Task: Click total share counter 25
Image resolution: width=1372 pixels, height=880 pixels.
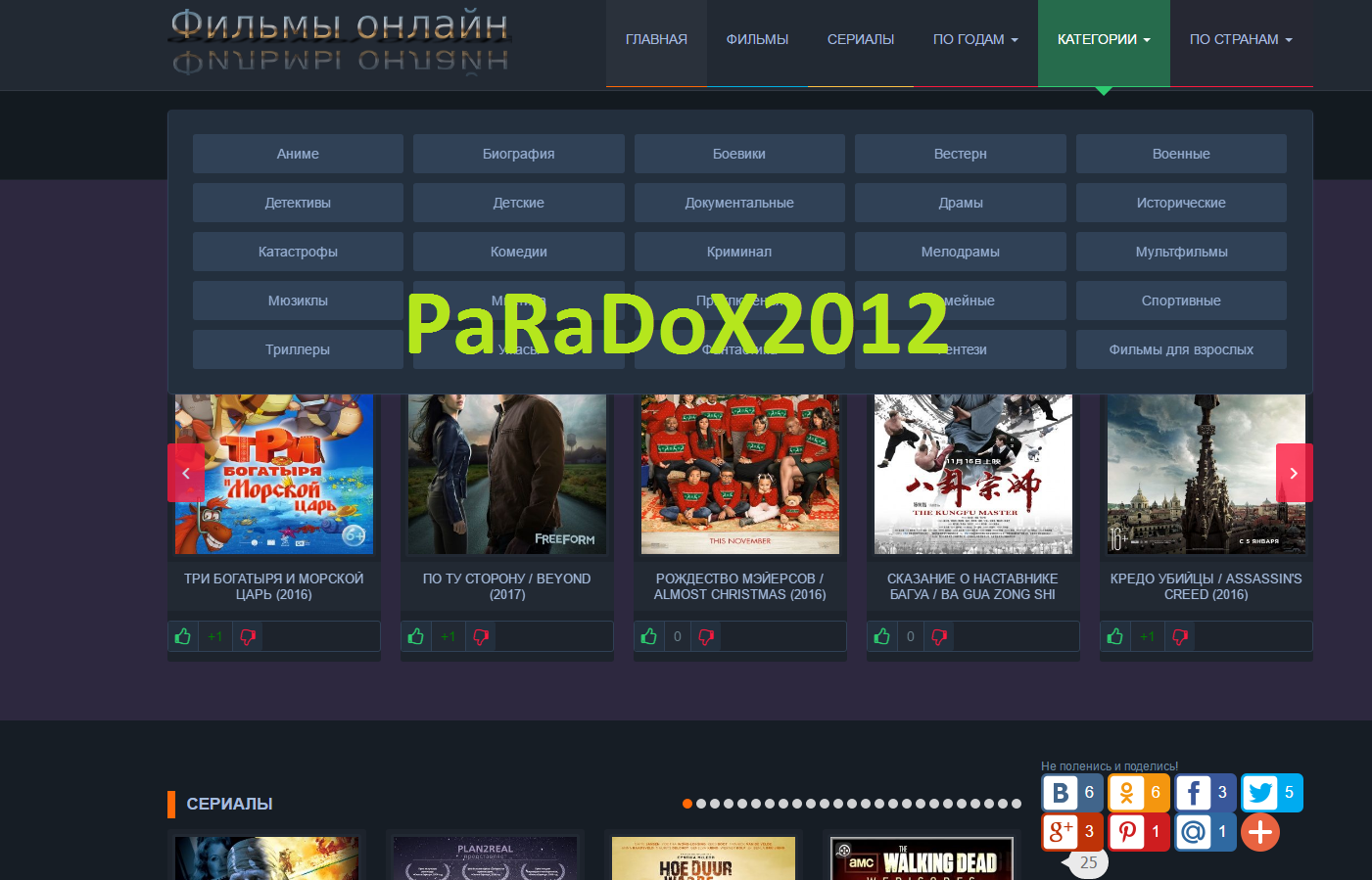Action: click(1087, 862)
